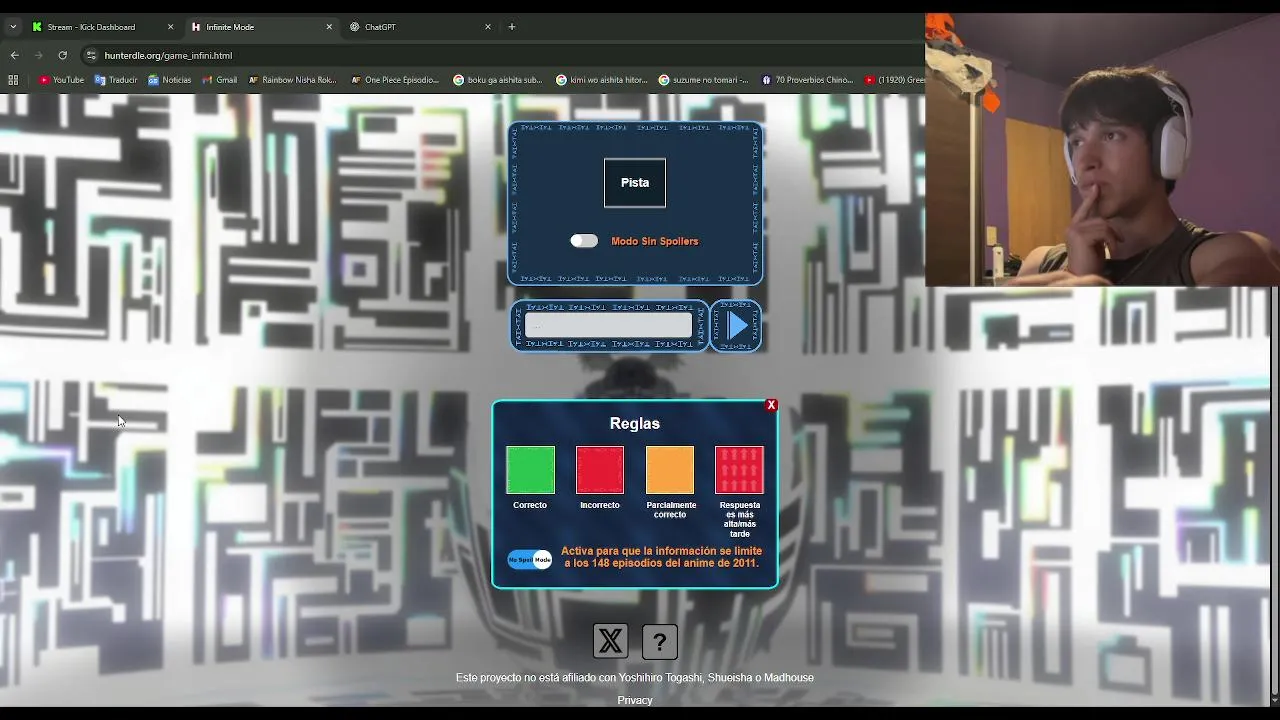This screenshot has height=720, width=1280.
Task: Click the orange Parcialmente correcto swatch
Action: 670,470
